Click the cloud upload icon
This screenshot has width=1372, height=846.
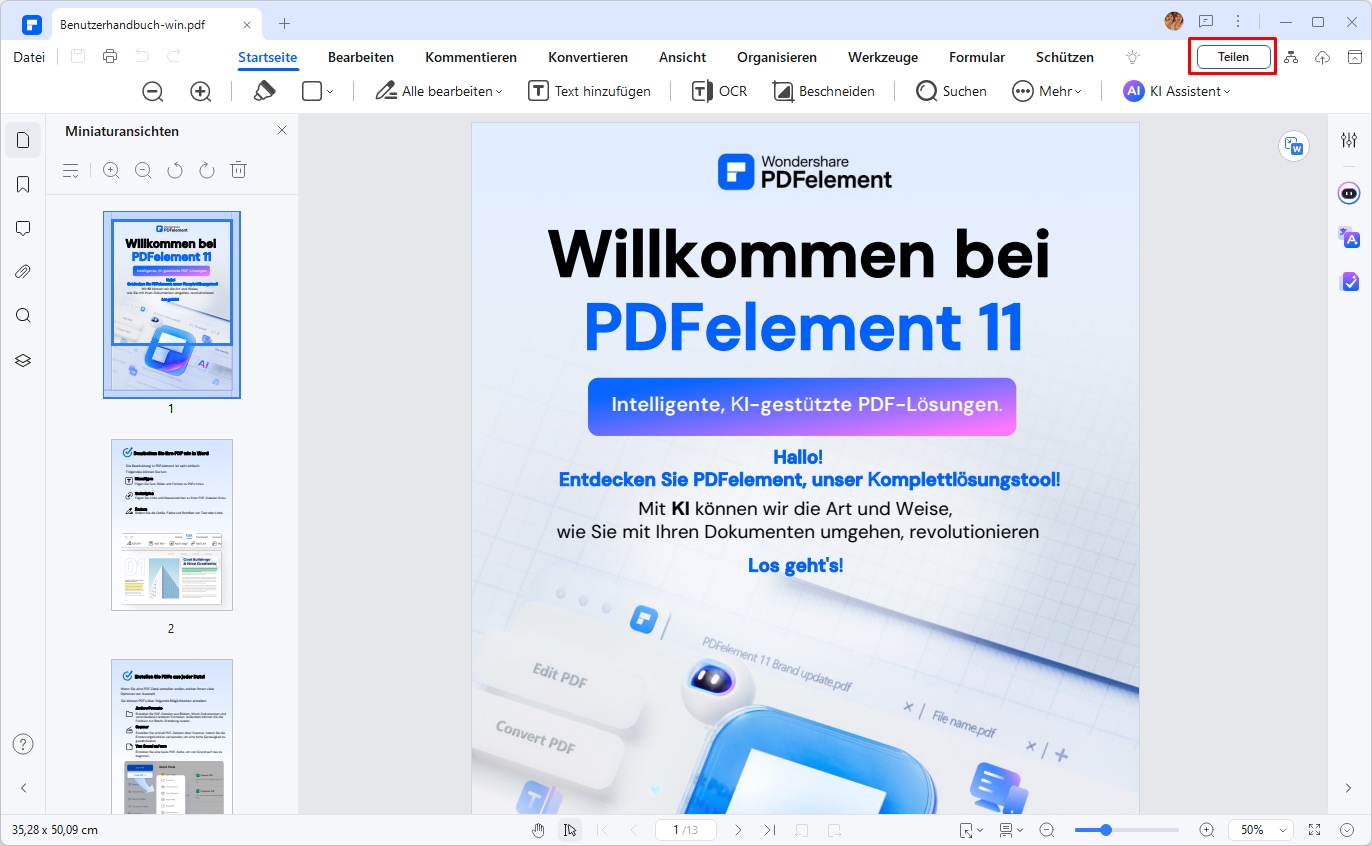(1322, 57)
